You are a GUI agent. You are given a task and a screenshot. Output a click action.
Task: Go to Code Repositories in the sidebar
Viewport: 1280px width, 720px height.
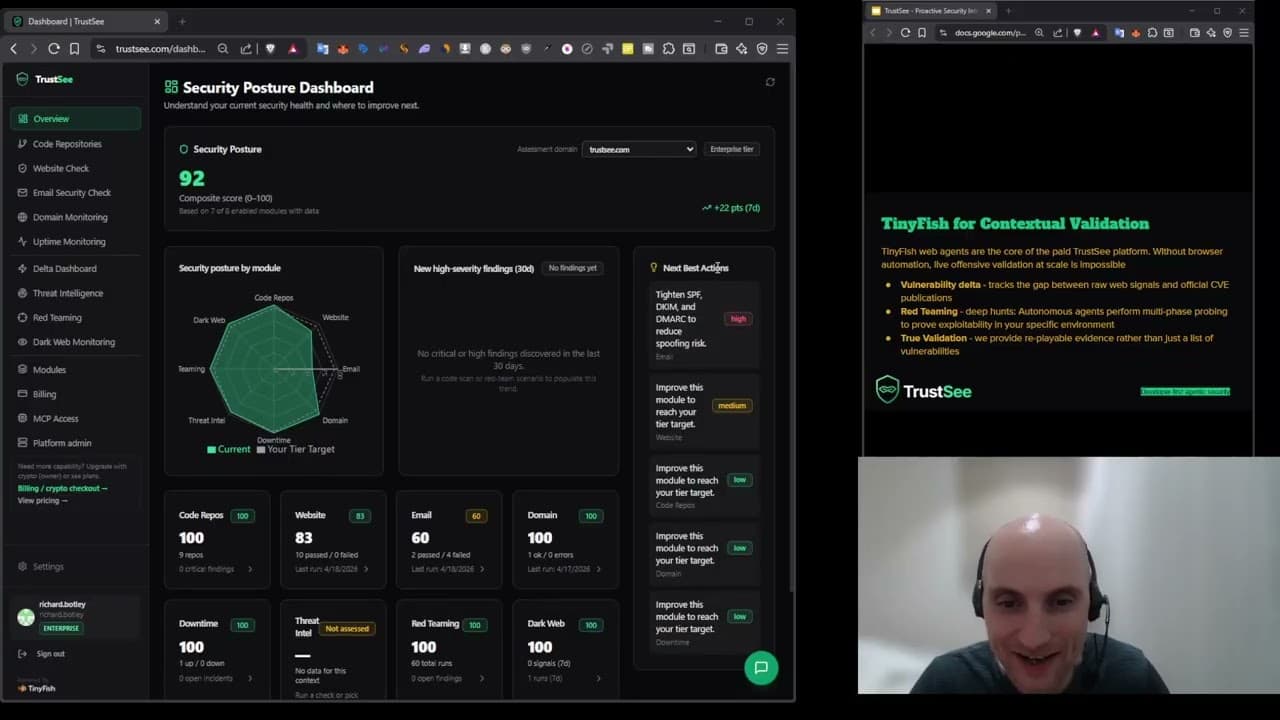[x=75, y=144]
